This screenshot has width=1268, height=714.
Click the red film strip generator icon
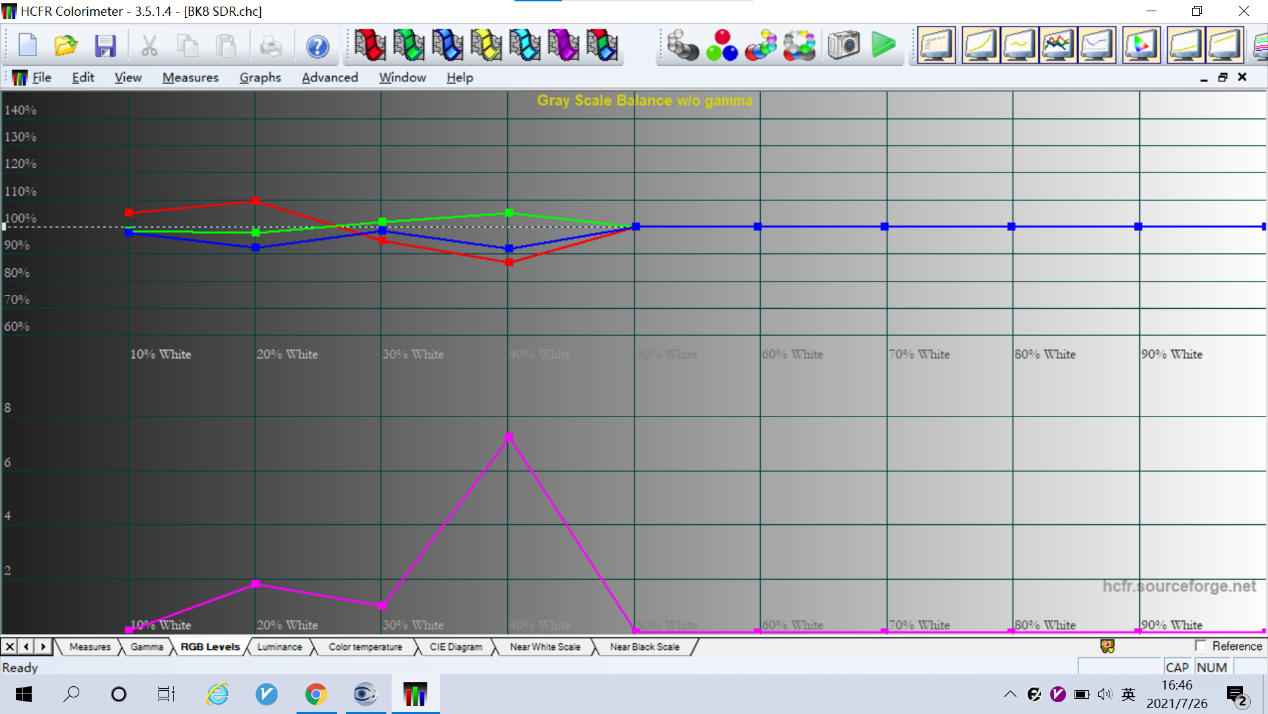click(x=370, y=46)
